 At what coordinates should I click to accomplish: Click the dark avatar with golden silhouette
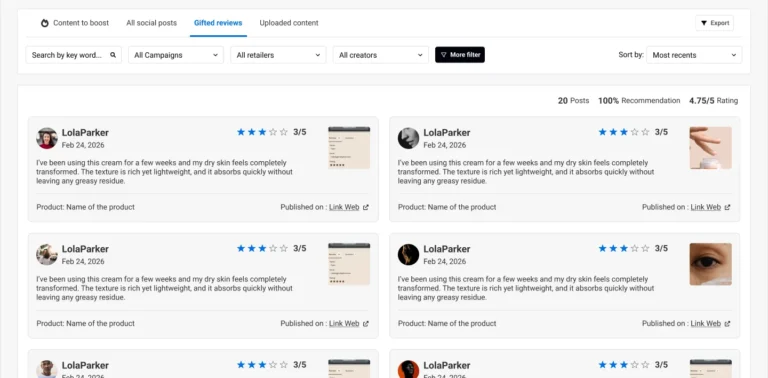(x=408, y=255)
